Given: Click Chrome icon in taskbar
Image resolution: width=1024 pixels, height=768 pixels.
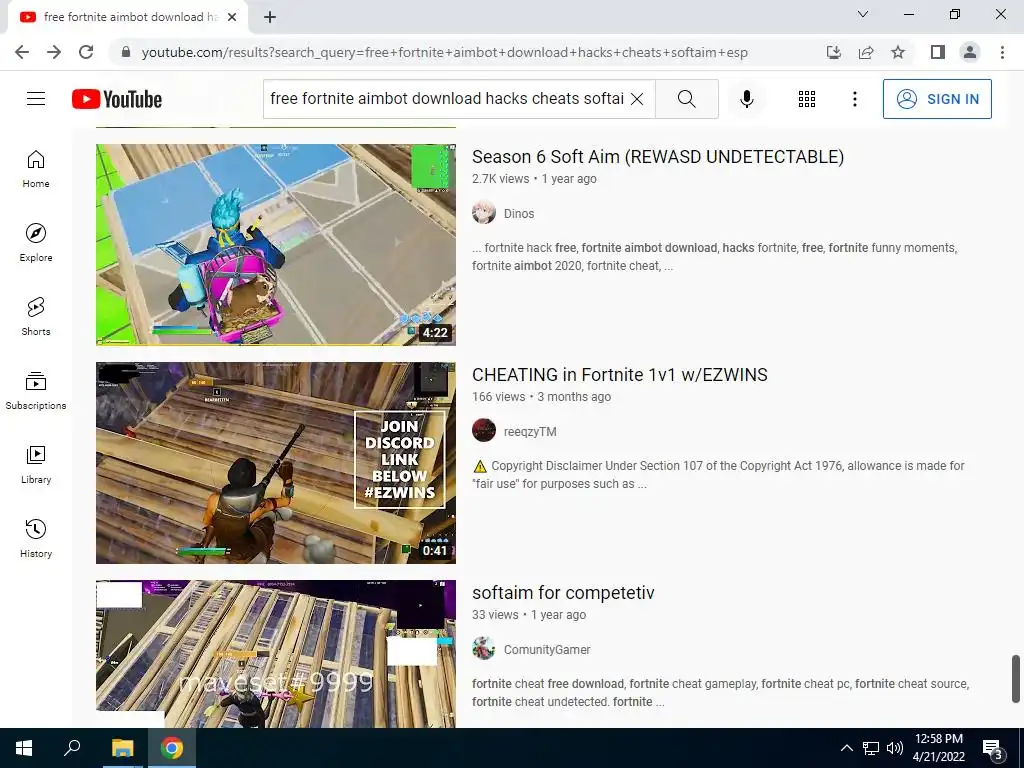Looking at the screenshot, I should point(172,748).
